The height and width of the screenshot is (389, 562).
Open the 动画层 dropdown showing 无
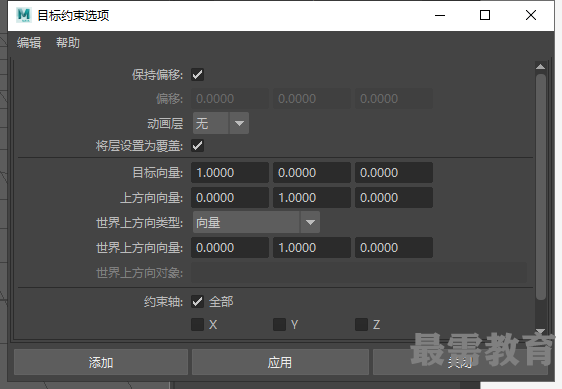coord(221,123)
